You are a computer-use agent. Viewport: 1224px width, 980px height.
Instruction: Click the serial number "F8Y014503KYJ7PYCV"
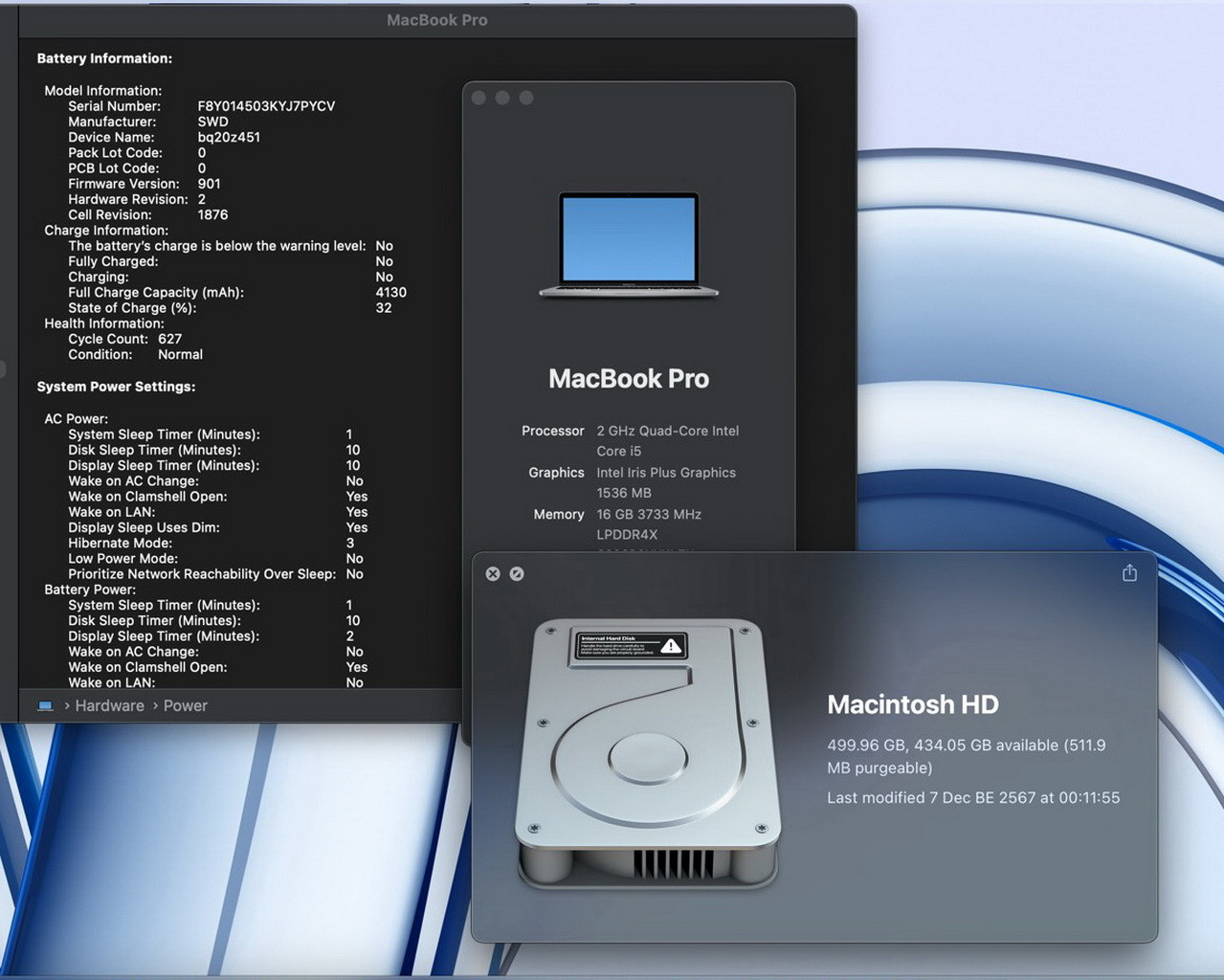pos(266,106)
